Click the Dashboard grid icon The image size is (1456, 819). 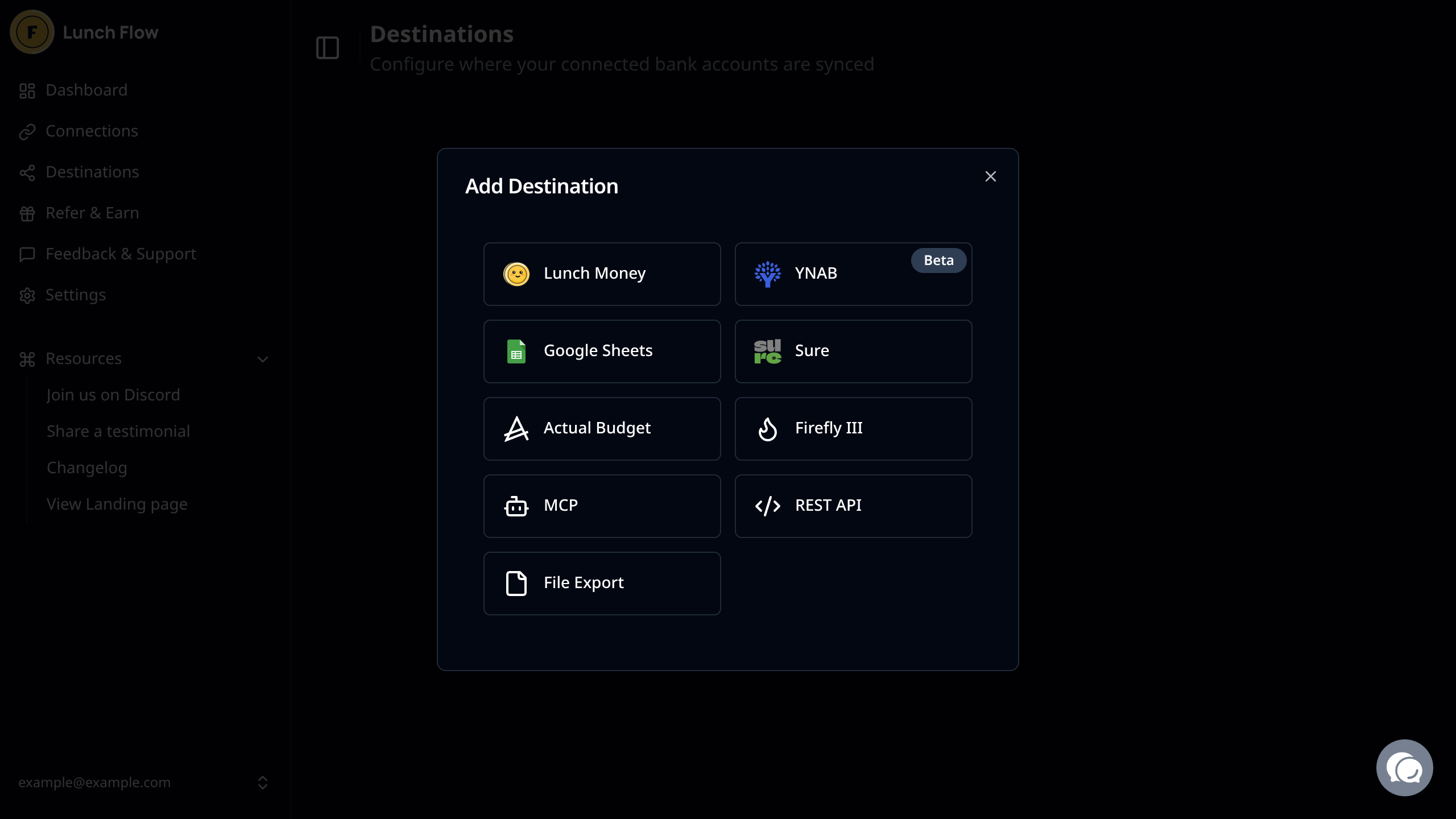(27, 90)
